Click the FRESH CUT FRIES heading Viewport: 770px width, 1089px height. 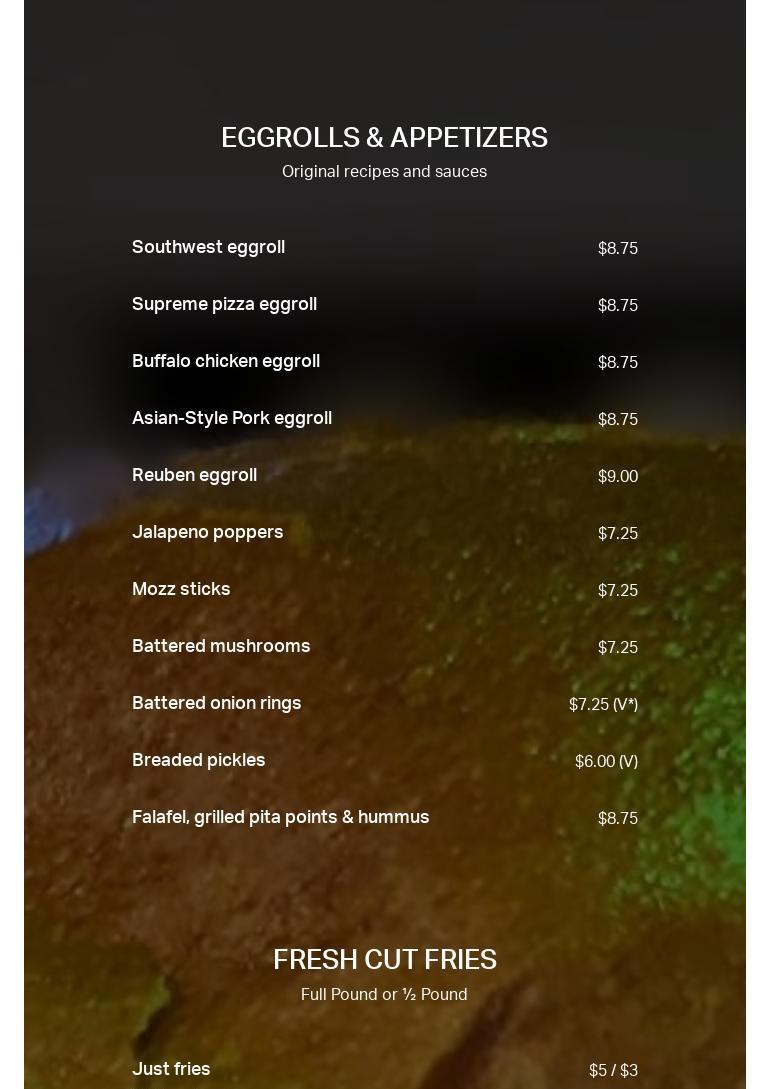pos(385,960)
